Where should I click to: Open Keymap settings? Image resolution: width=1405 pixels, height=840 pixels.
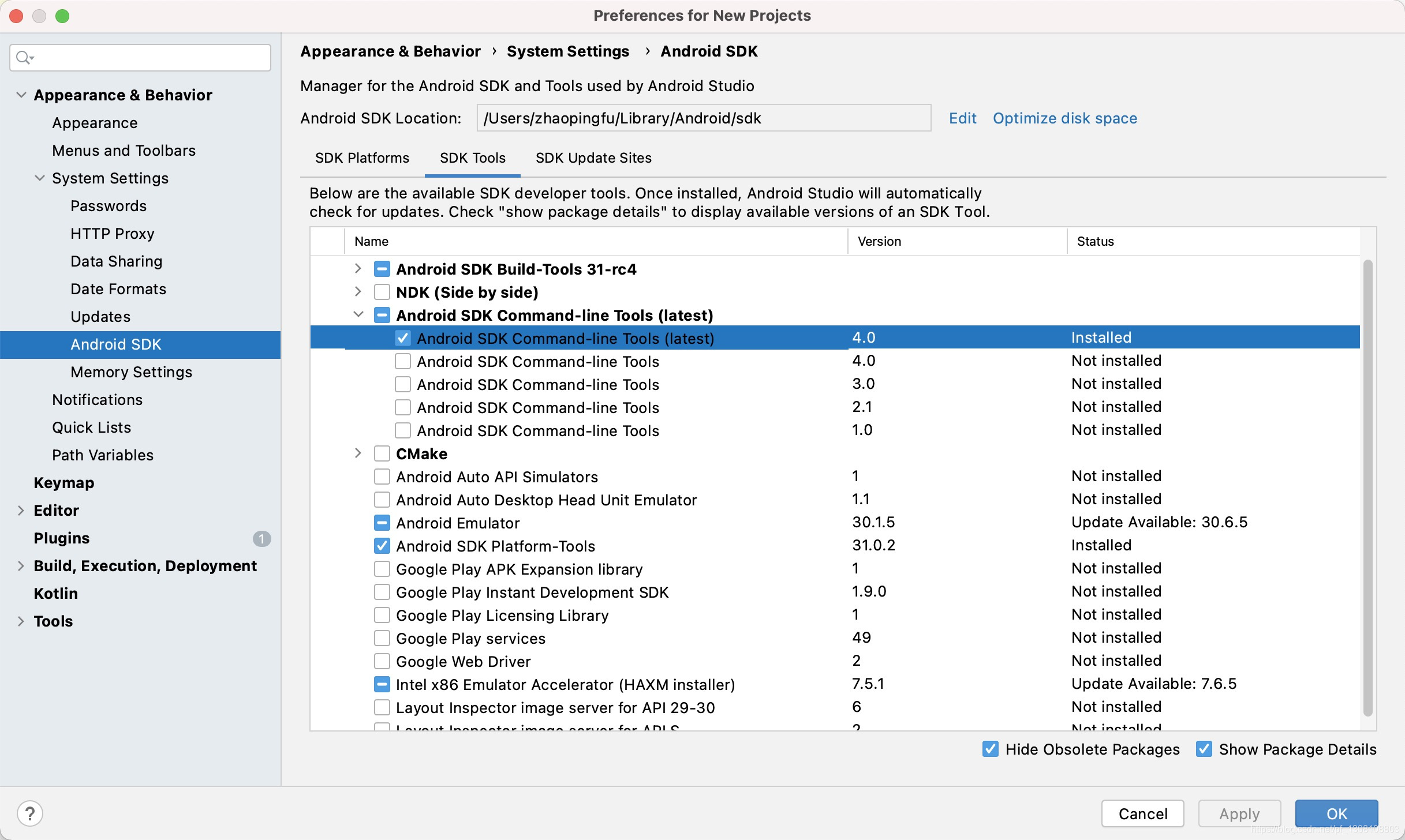(x=63, y=483)
